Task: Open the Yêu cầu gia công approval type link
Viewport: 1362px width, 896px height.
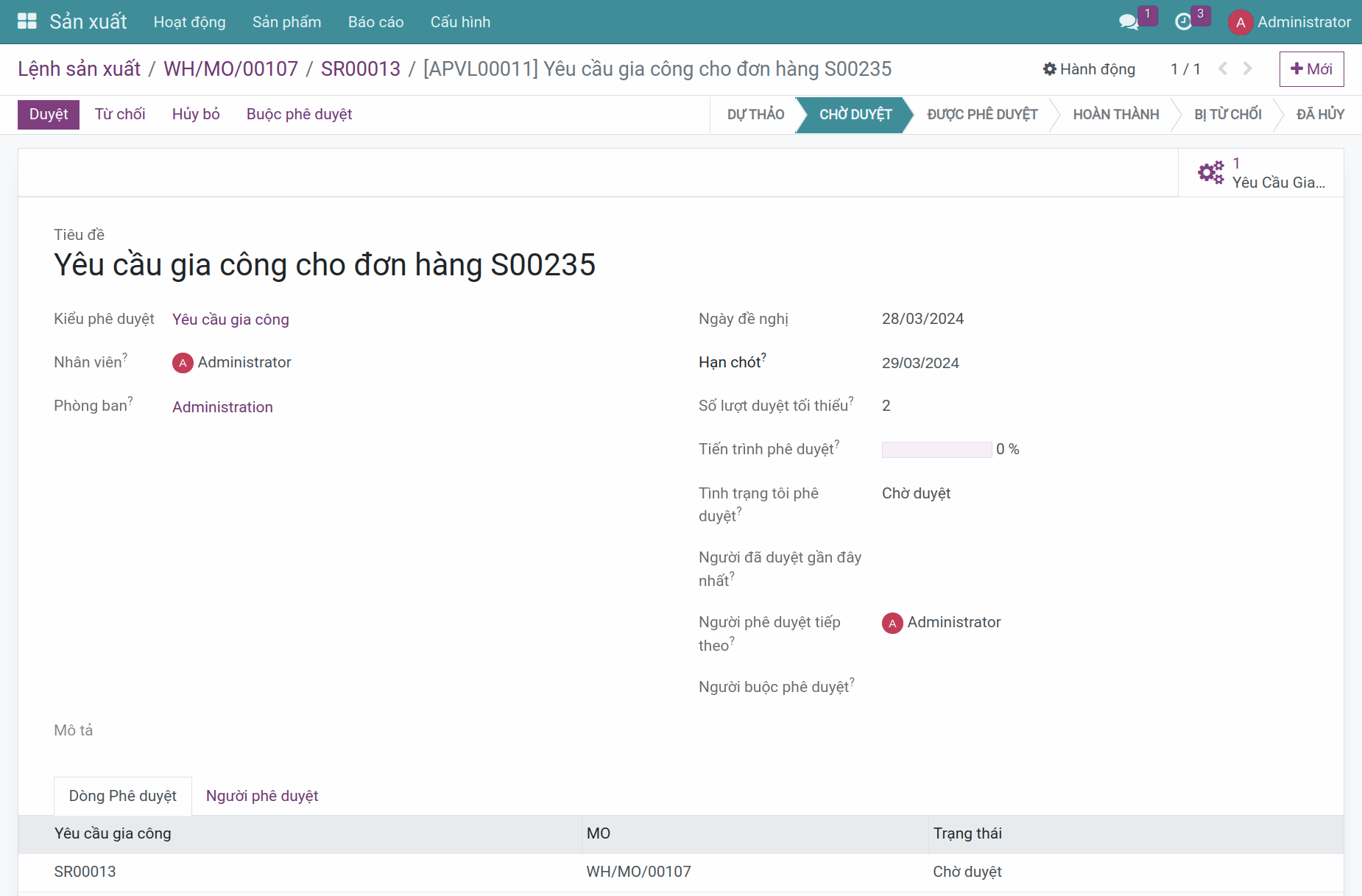Action: coord(230,320)
